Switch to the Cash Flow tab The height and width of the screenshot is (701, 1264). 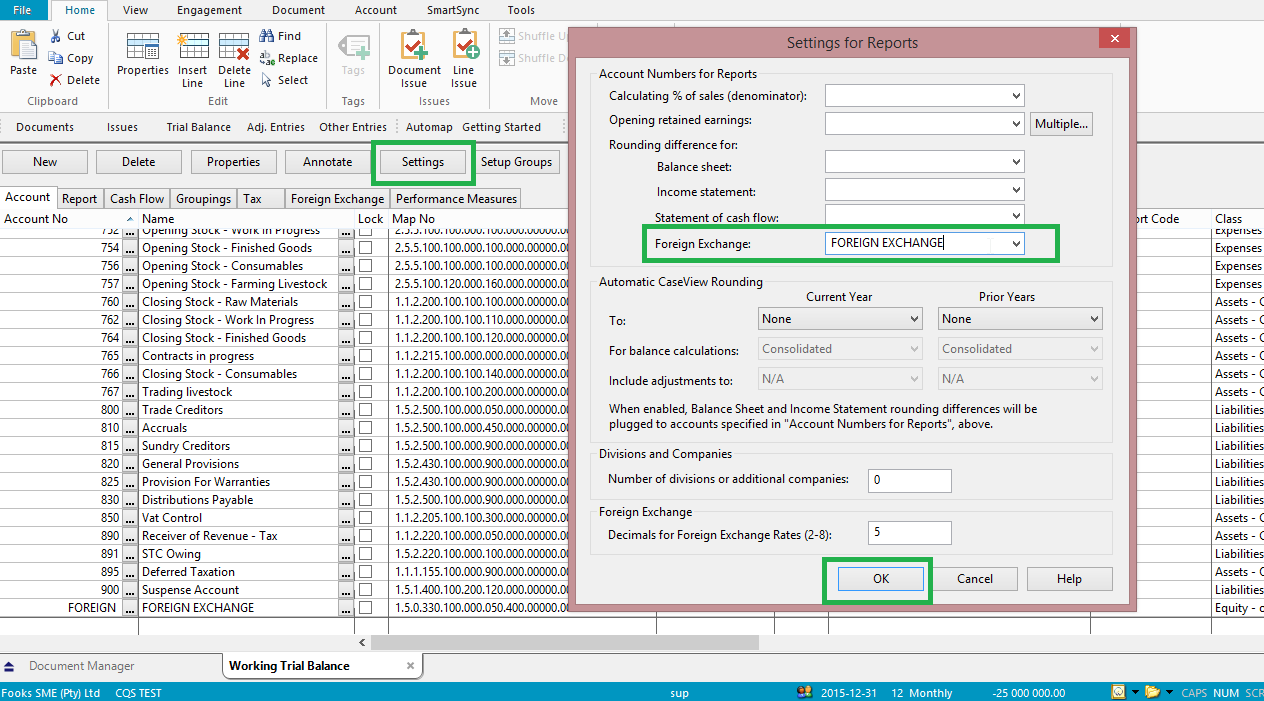(137, 199)
